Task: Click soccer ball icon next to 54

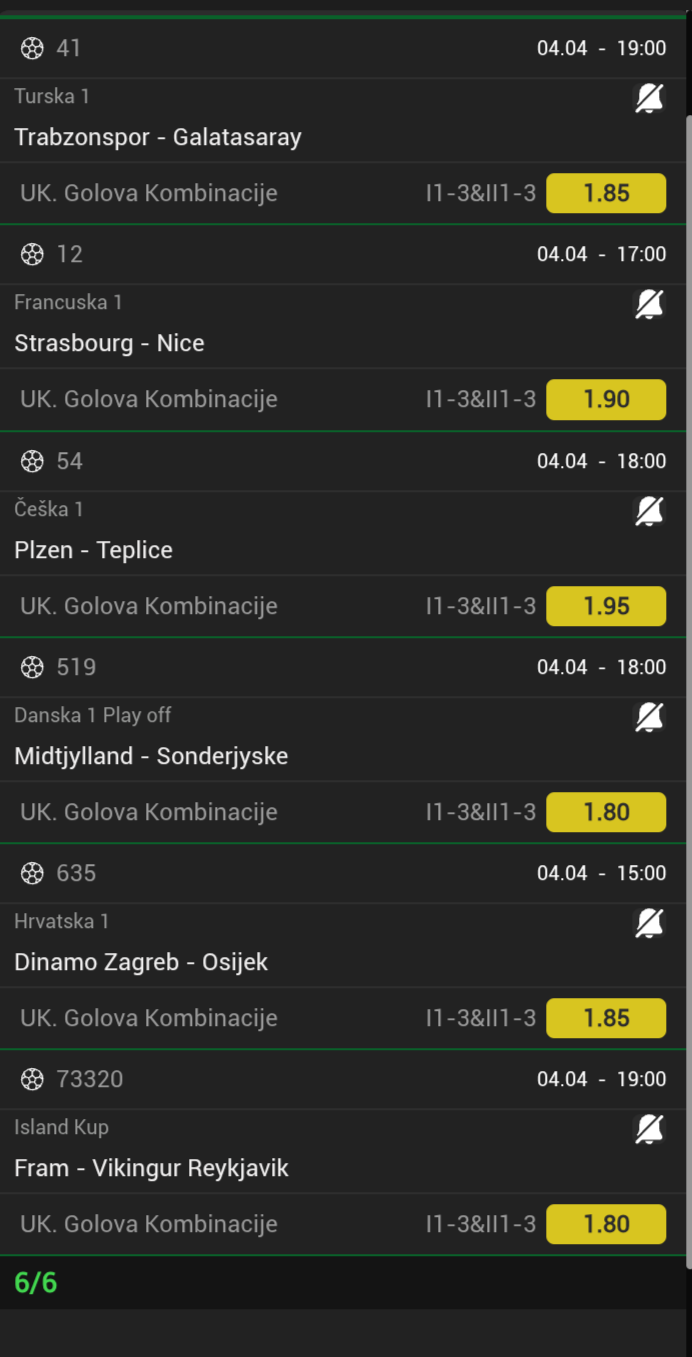Action: click(32, 461)
